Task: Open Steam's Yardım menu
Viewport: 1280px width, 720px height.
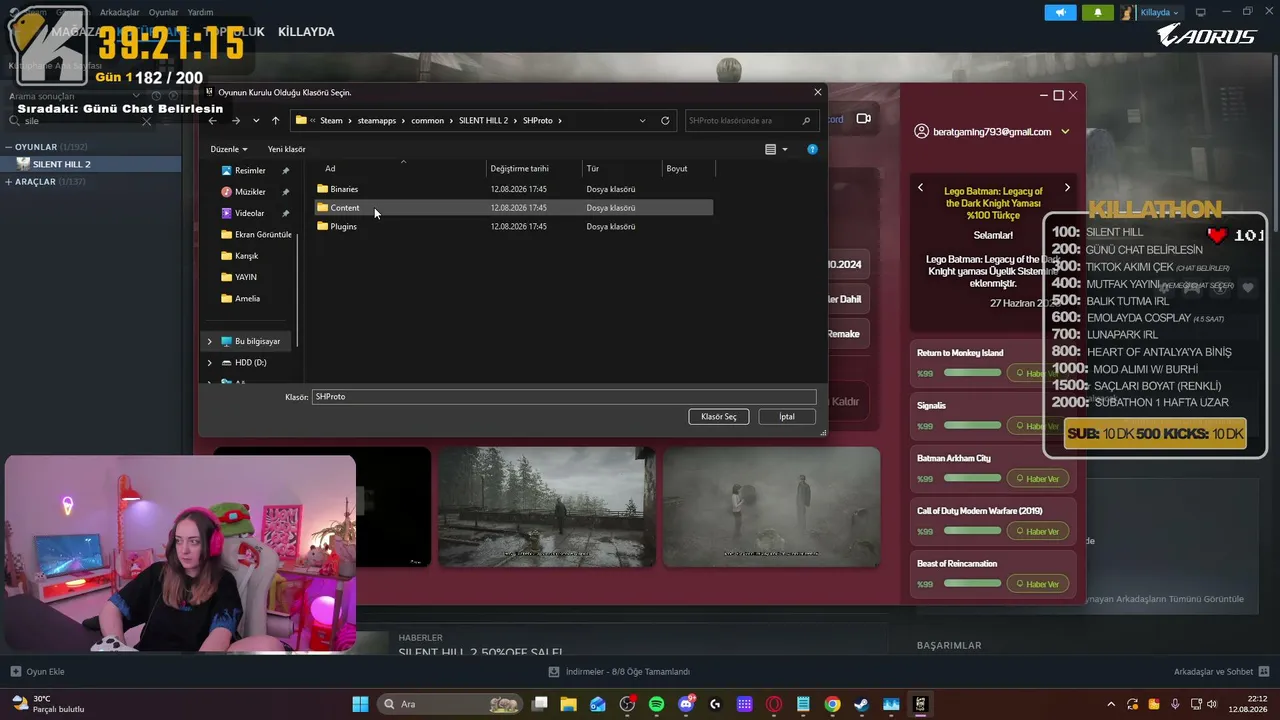Action: coord(200,12)
